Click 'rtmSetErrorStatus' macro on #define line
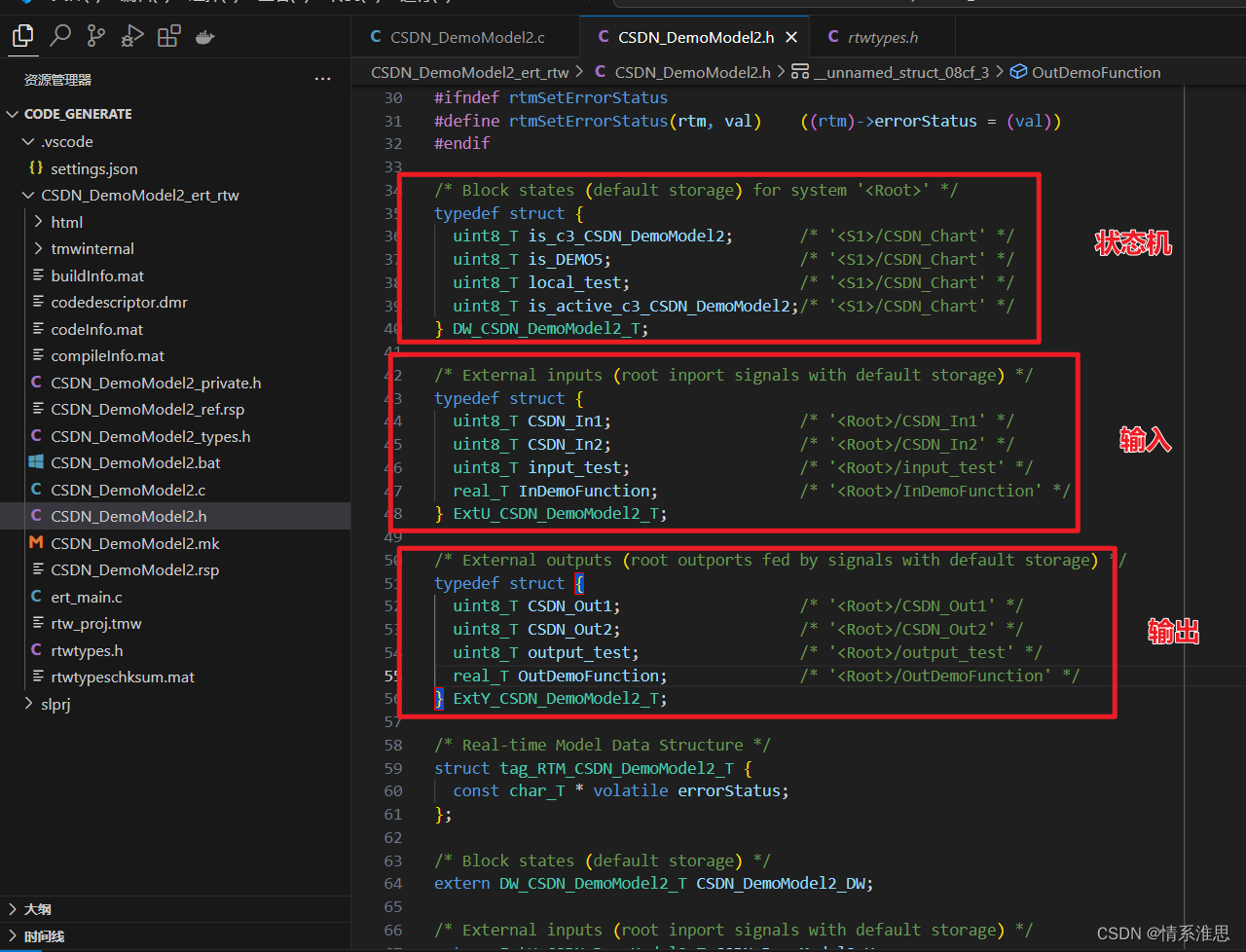 click(589, 121)
